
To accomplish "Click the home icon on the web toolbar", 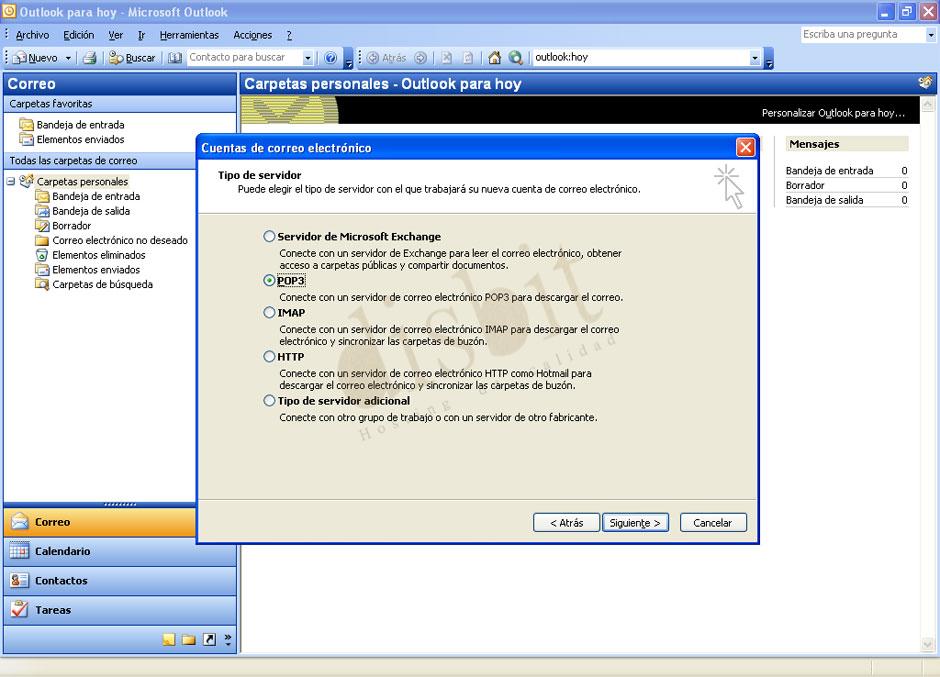I will (x=493, y=57).
